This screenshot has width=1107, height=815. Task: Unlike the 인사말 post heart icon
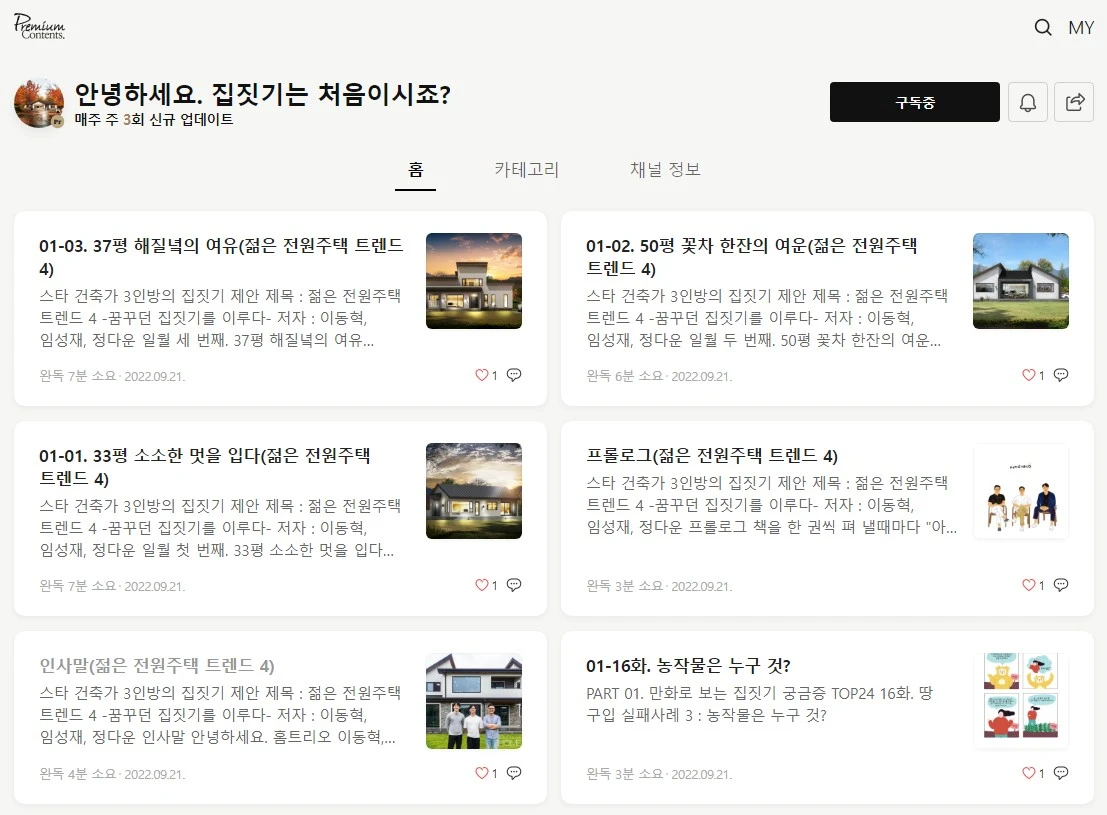pos(480,772)
